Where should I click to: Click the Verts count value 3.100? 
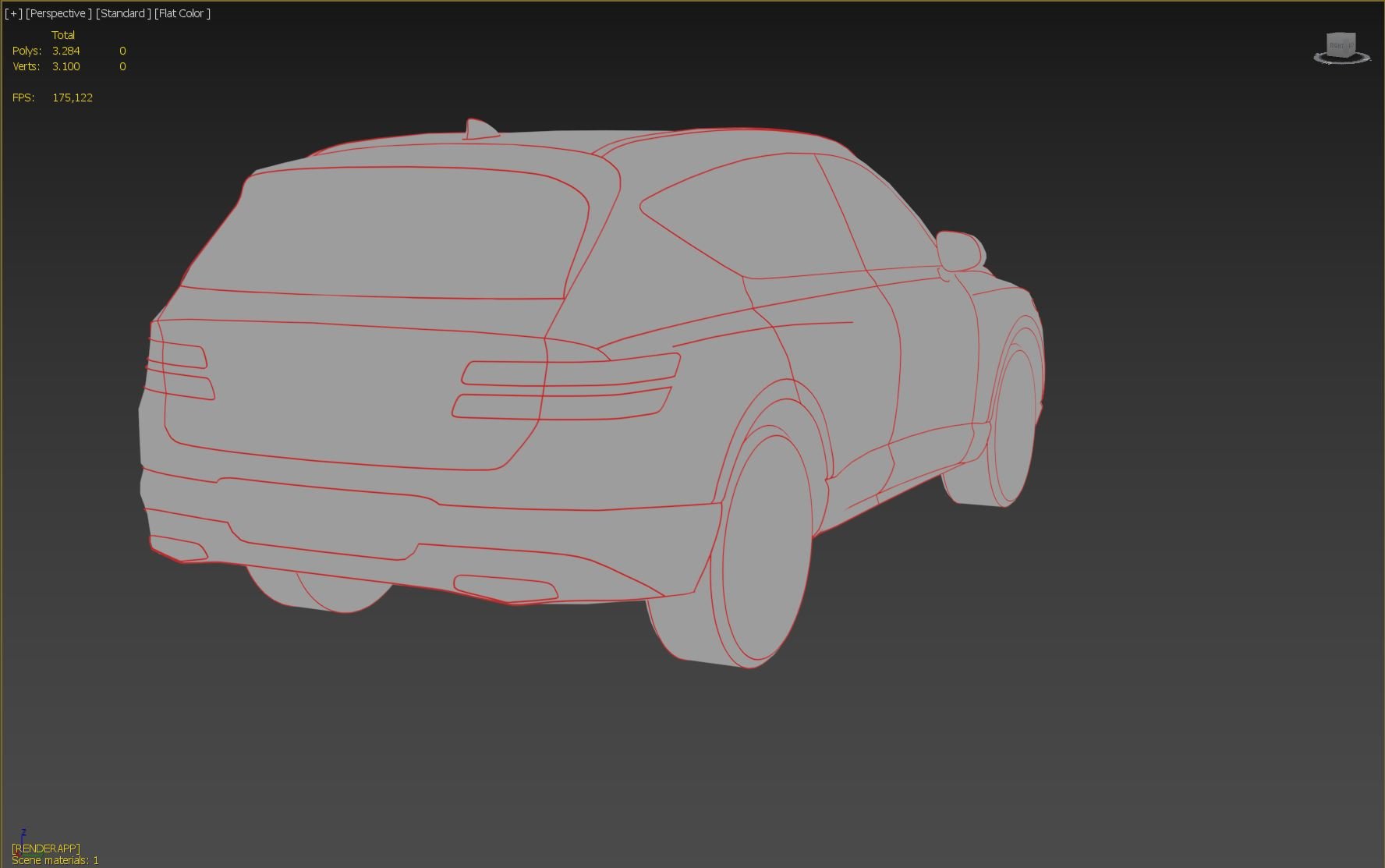(66, 66)
